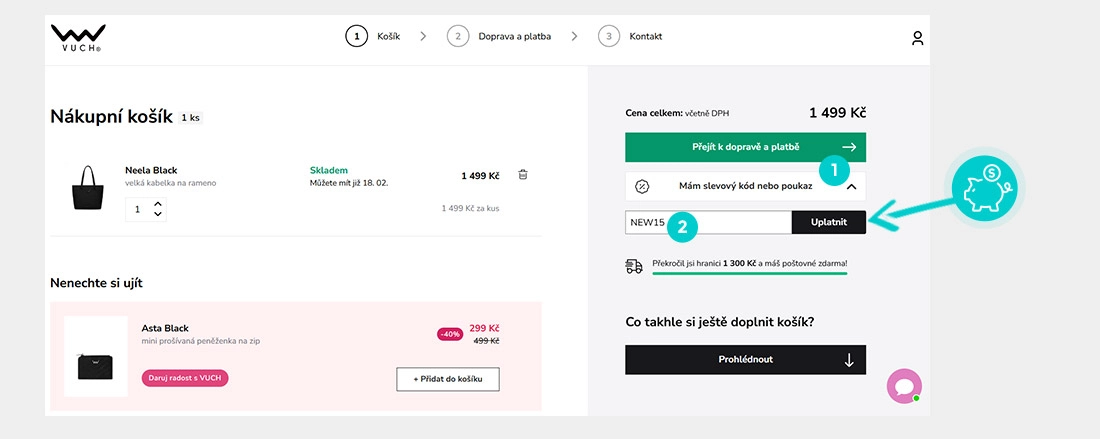
Task: Click the '299 Kč' sale price
Action: (484, 328)
